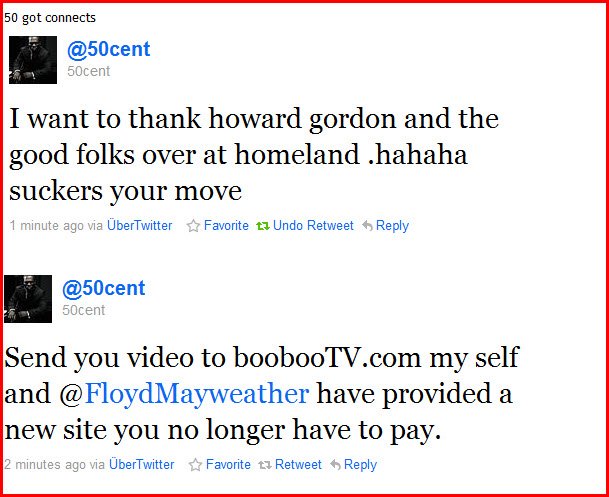Click the green retweet icon on first tweet
This screenshot has width=609, height=497.
point(263,226)
